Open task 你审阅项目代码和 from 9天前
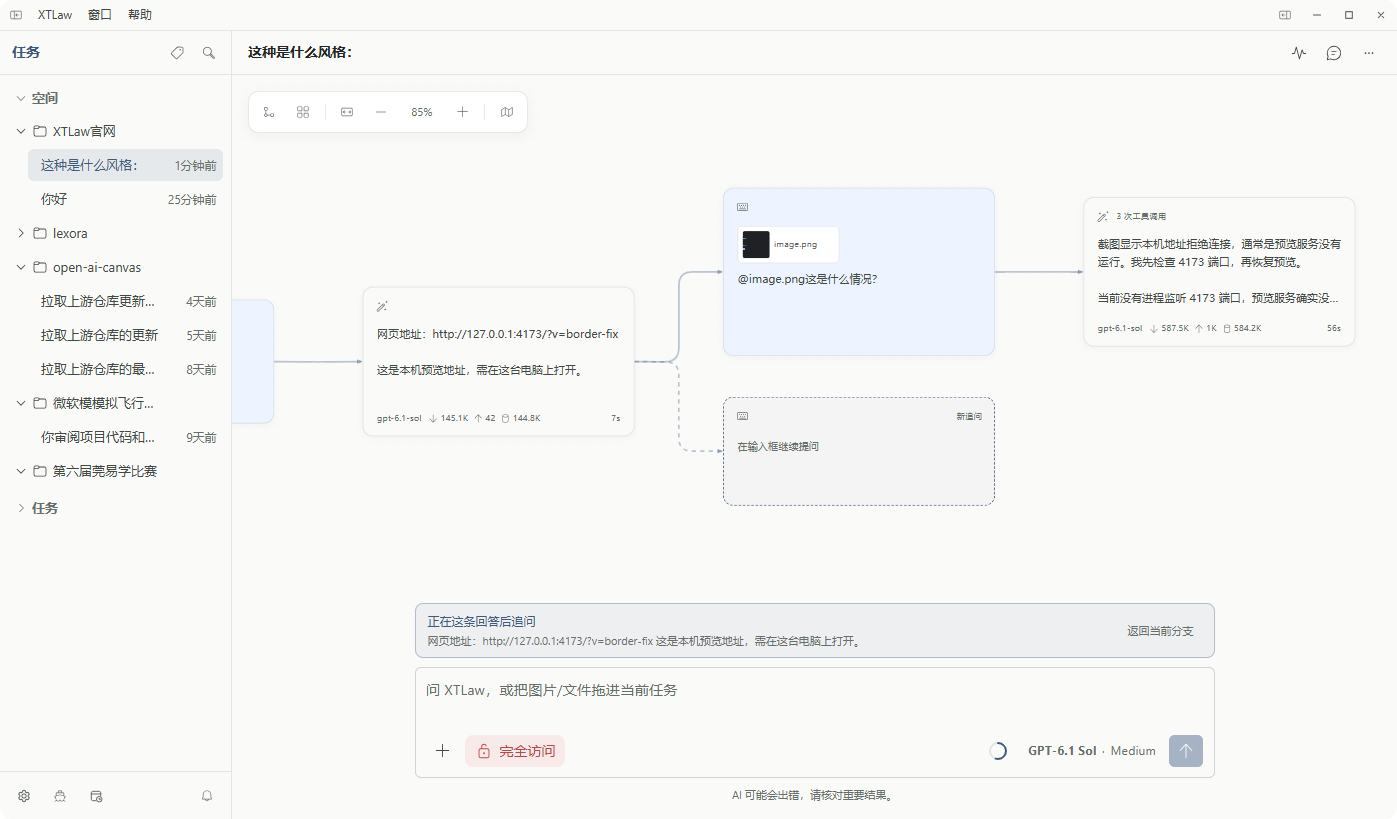The image size is (1397, 819). (126, 437)
